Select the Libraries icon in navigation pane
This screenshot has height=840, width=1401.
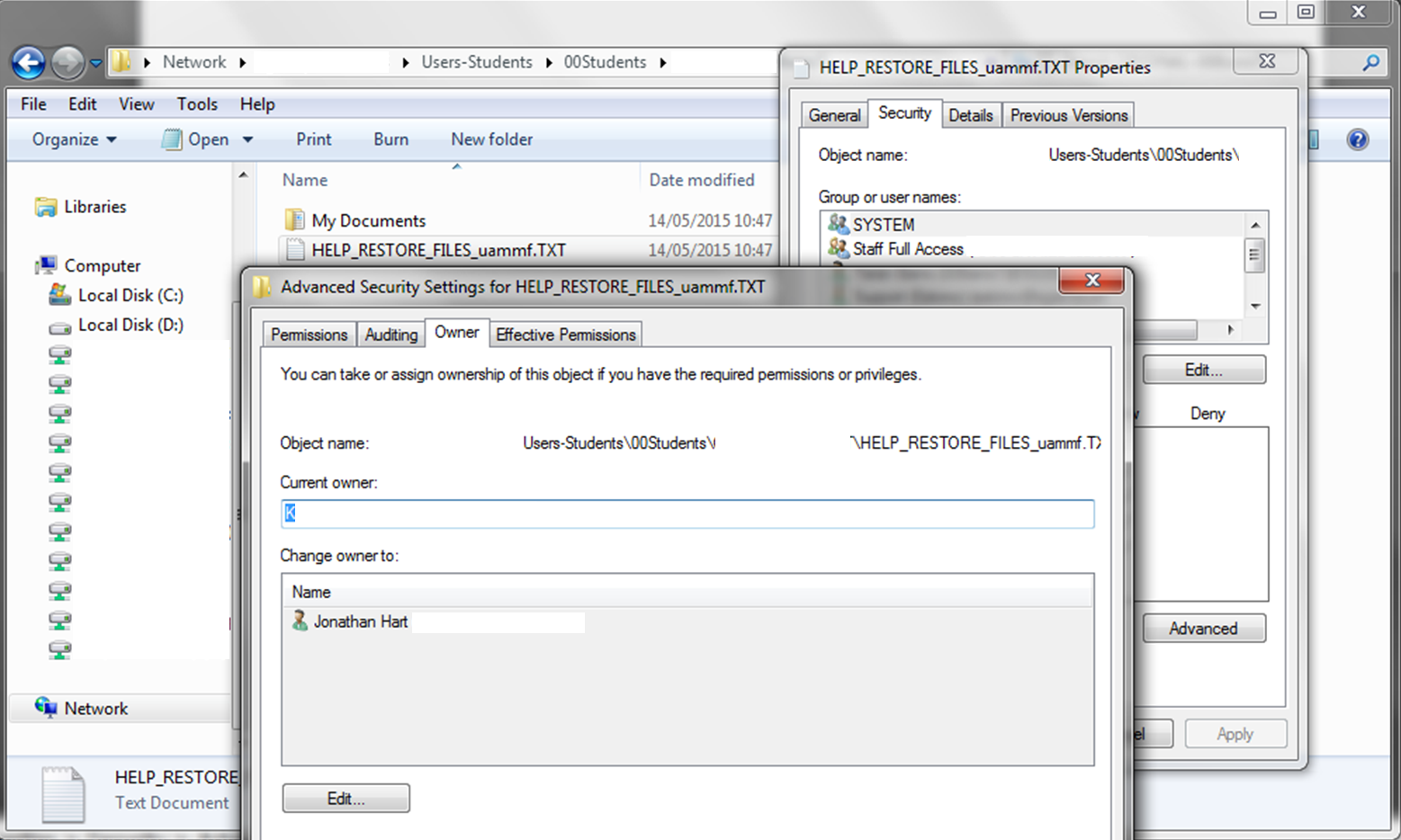[x=46, y=207]
